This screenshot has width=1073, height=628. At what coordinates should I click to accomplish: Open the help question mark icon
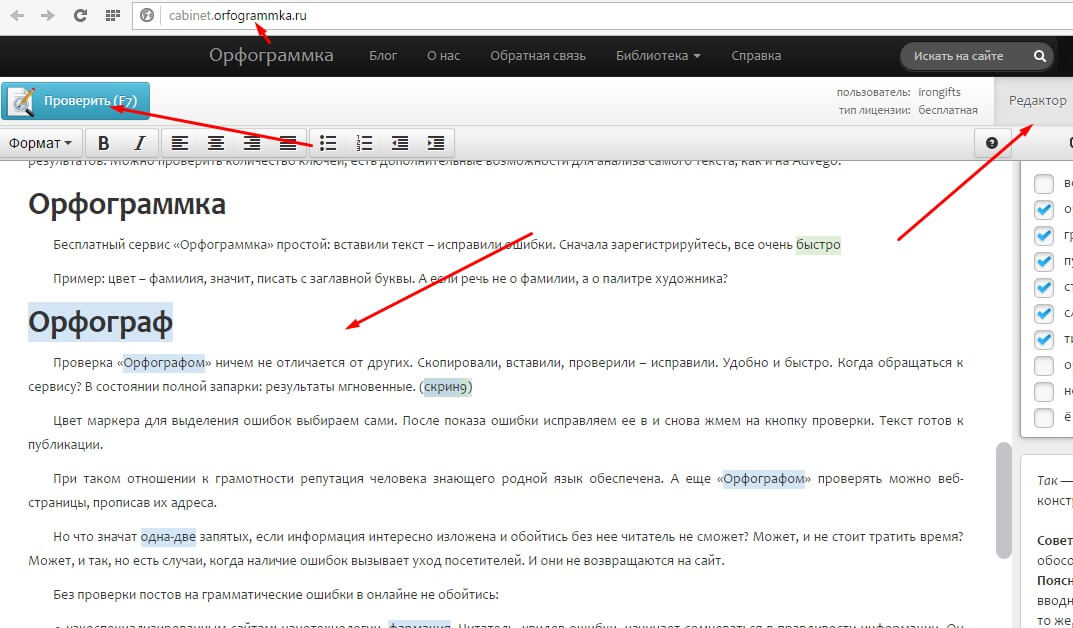coord(991,143)
